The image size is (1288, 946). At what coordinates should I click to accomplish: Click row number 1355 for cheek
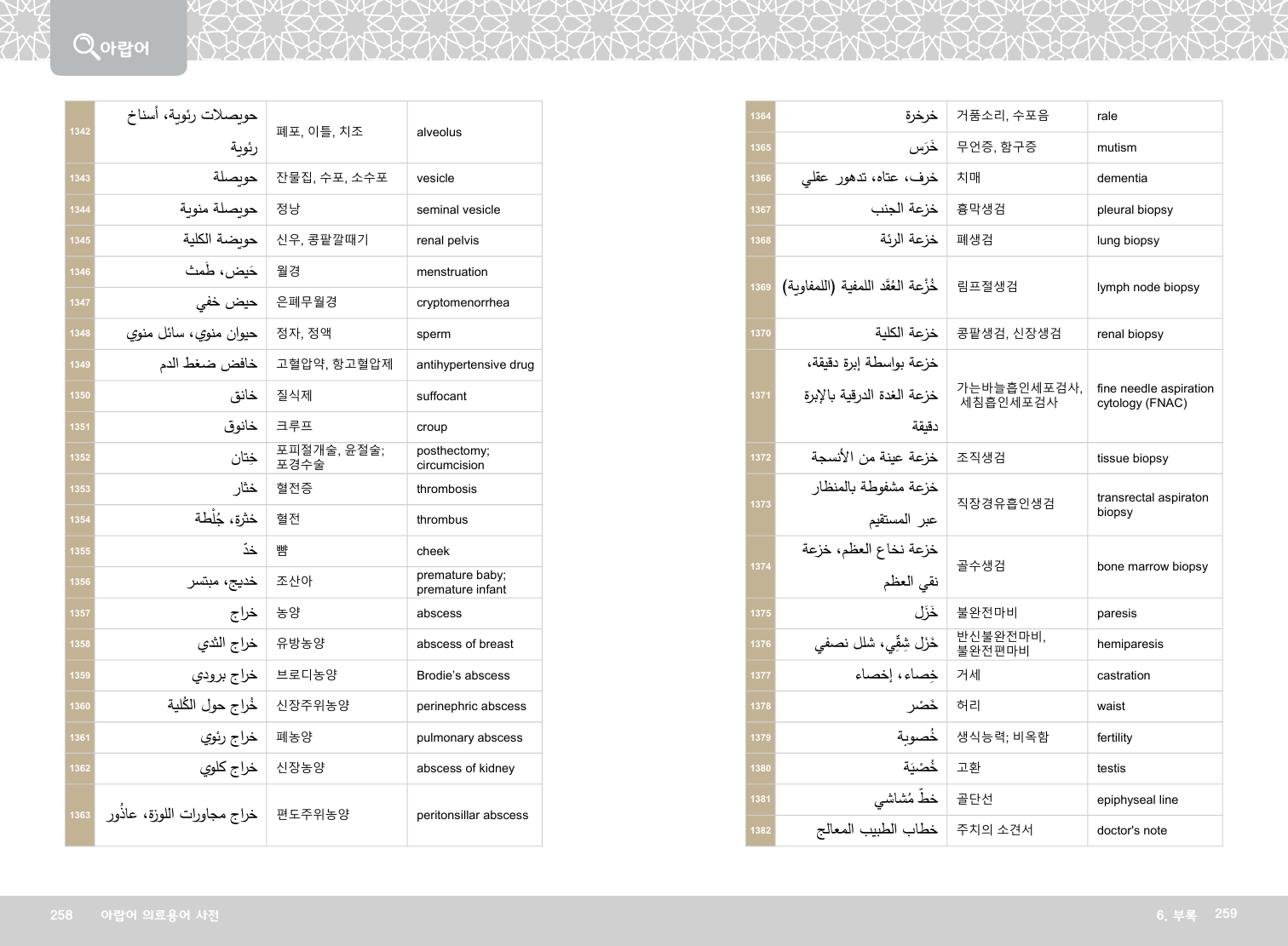point(80,552)
